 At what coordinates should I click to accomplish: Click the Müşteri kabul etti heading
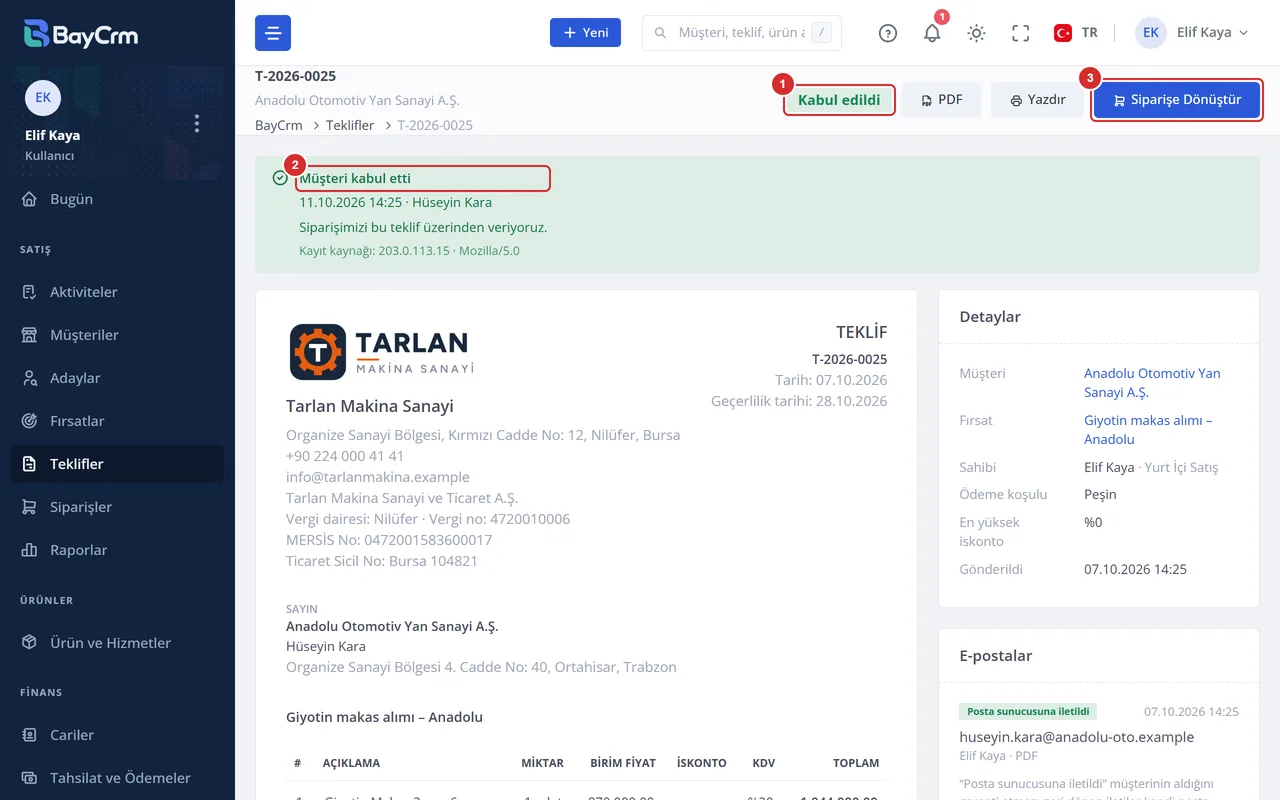(355, 178)
